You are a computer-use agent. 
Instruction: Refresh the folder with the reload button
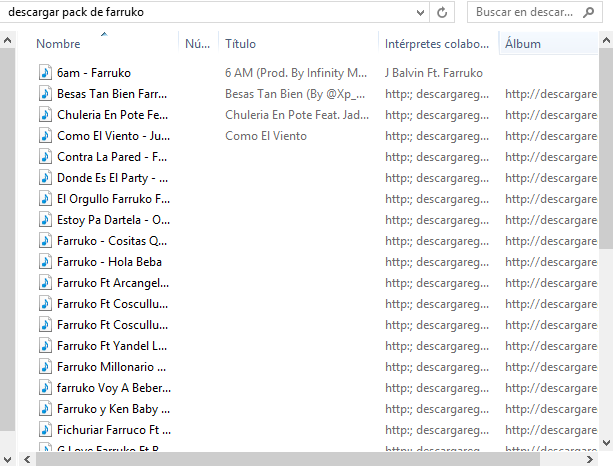pyautogui.click(x=442, y=13)
